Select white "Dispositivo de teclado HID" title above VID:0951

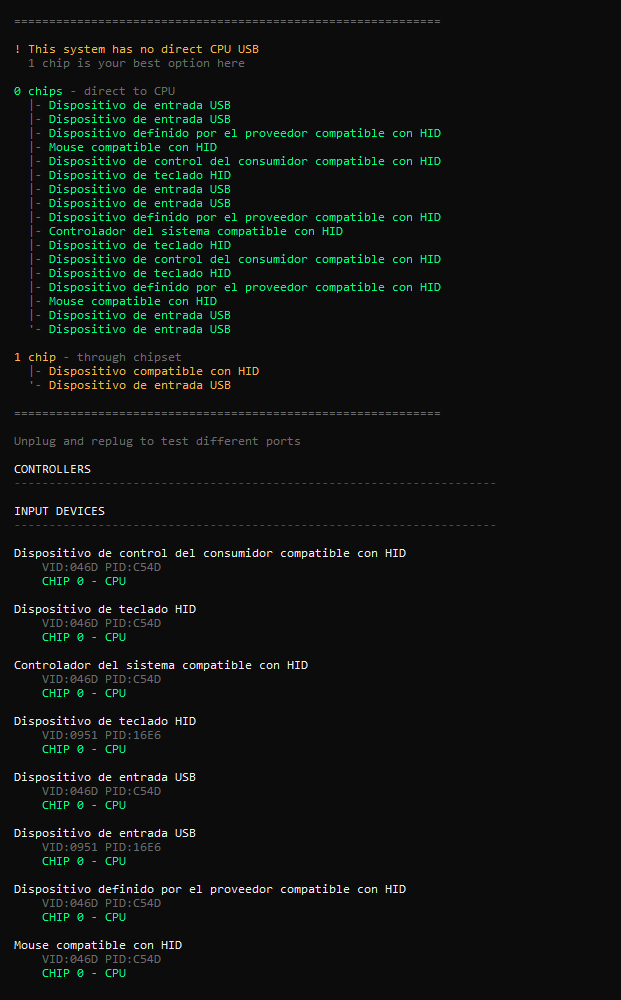[105, 722]
